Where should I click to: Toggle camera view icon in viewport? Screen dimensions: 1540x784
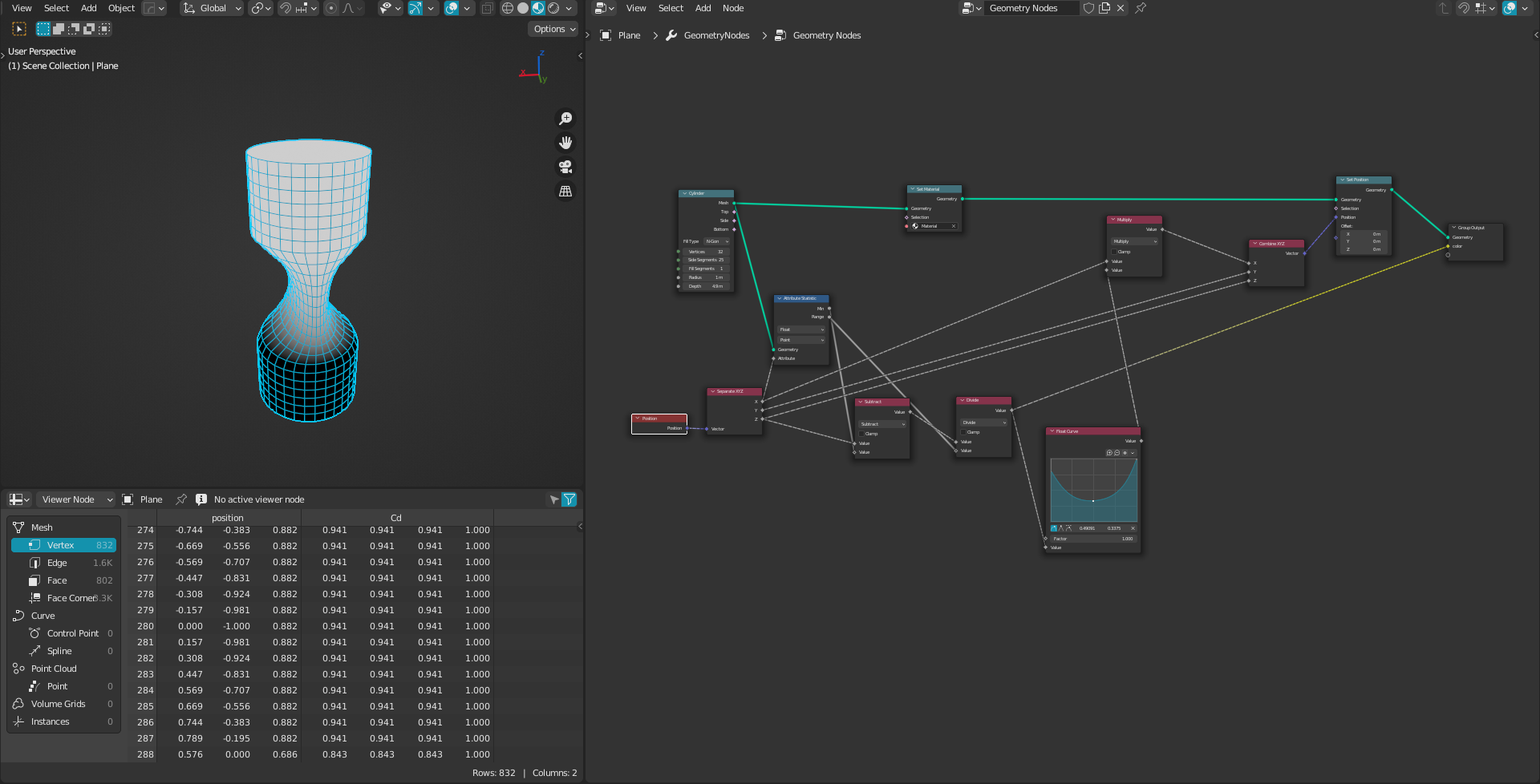point(565,167)
